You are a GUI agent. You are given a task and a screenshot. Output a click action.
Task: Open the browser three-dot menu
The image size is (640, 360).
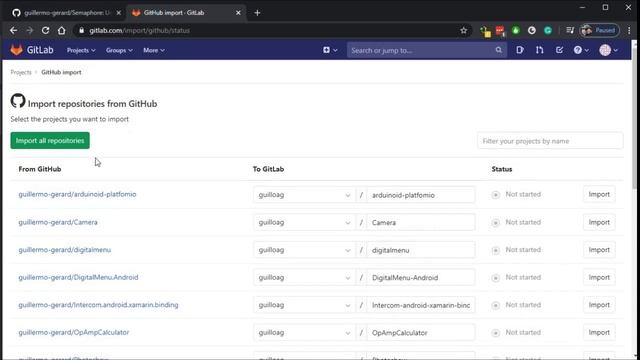[x=629, y=30]
